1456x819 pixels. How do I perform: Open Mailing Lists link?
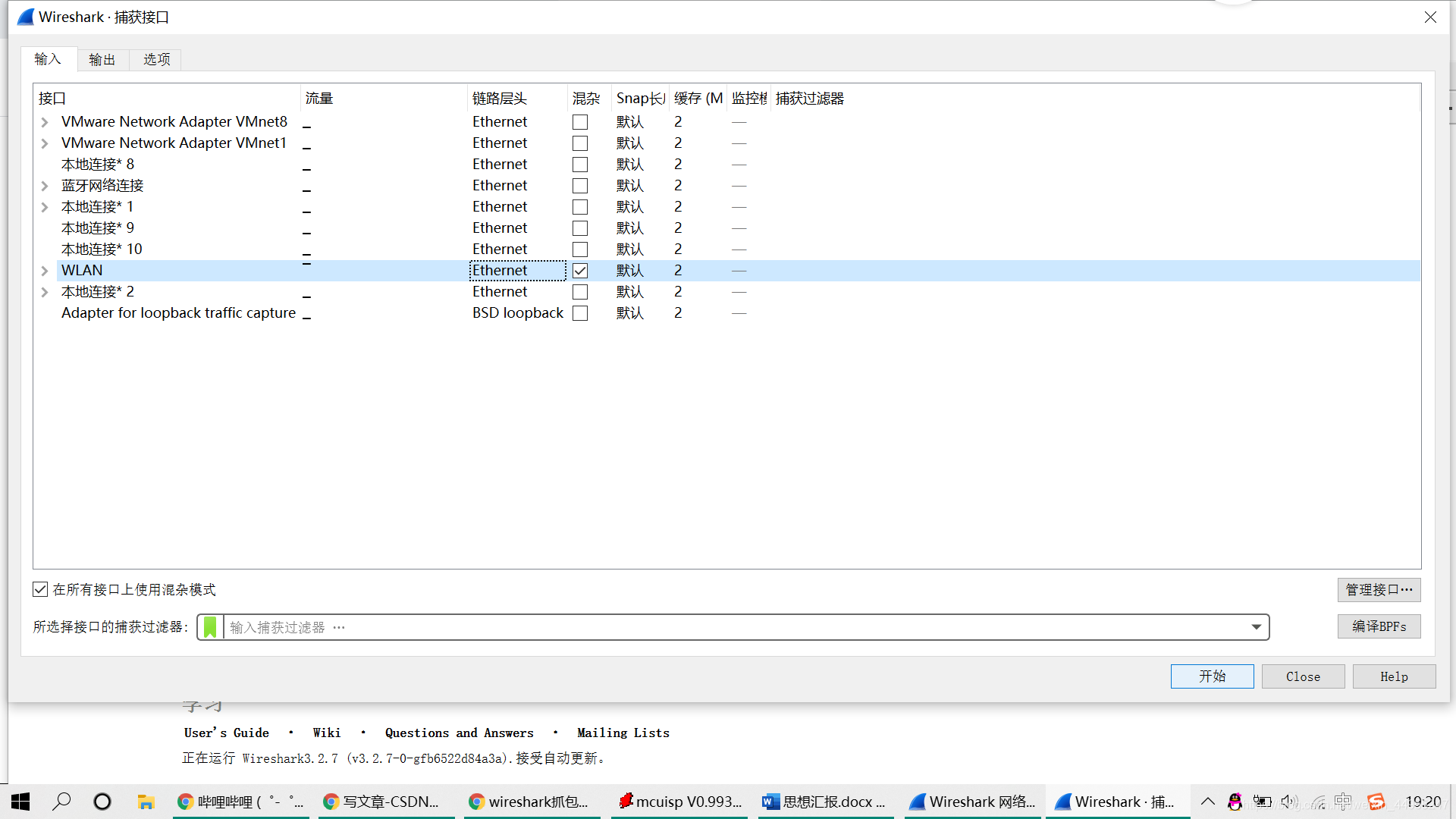coord(623,733)
